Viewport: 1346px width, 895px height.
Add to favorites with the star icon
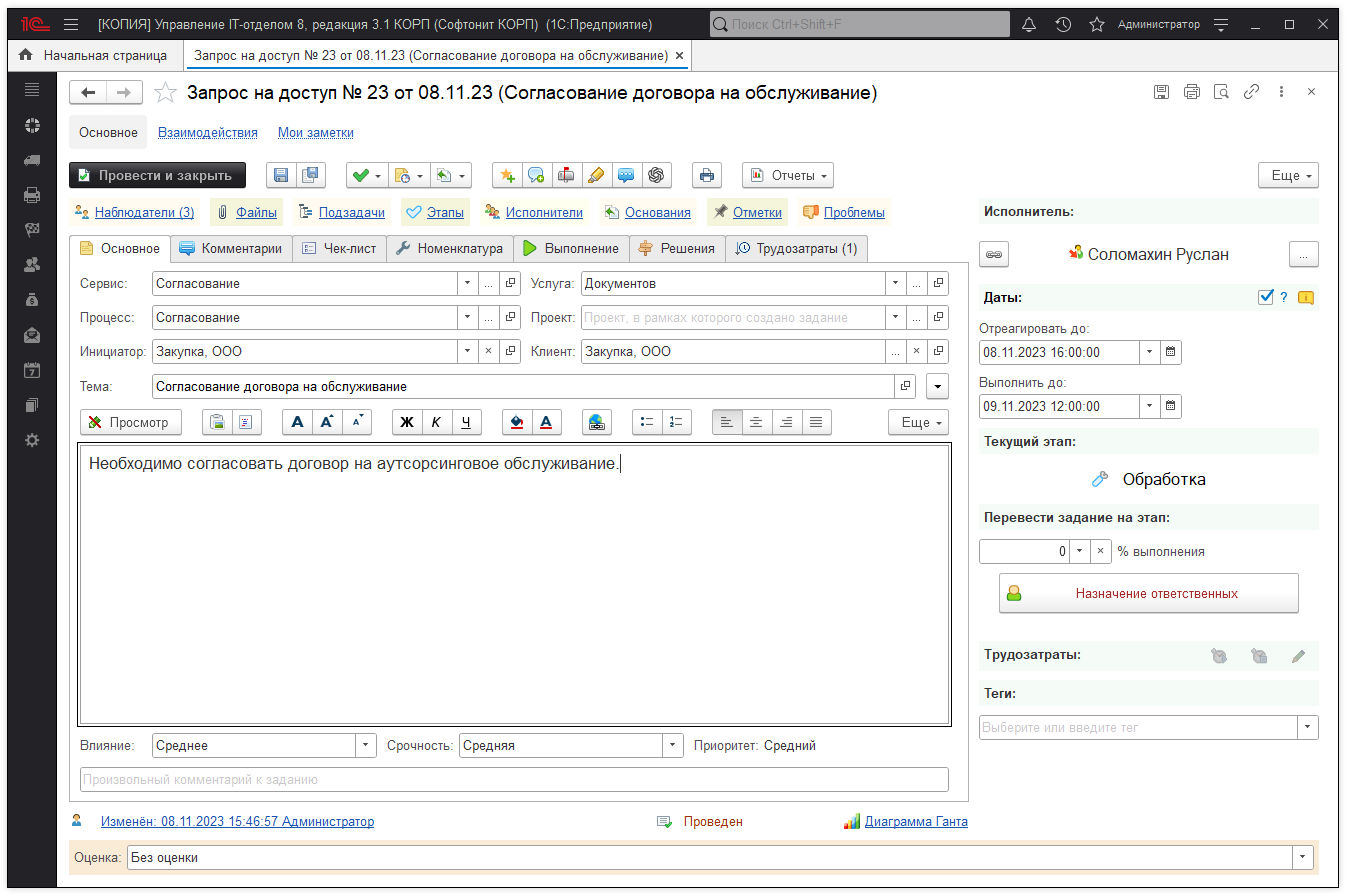(165, 93)
